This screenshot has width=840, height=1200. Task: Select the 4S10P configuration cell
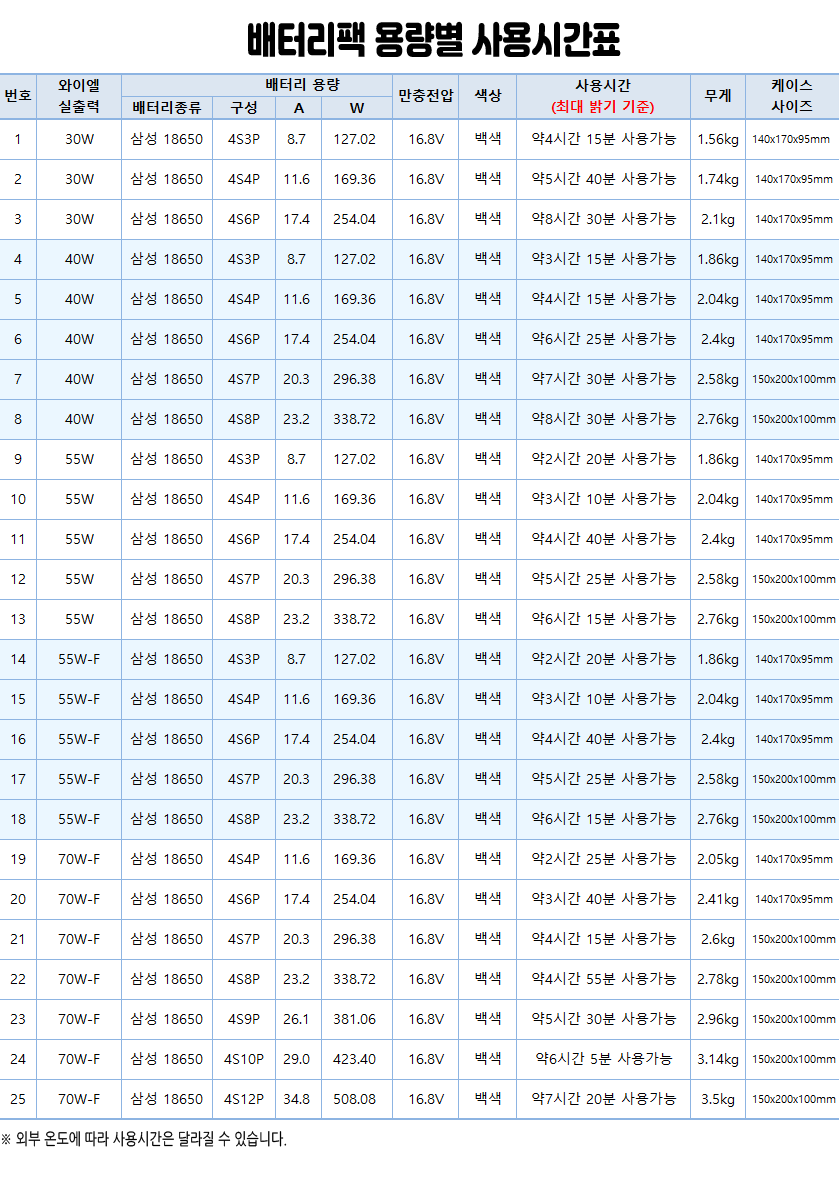tap(243, 1059)
